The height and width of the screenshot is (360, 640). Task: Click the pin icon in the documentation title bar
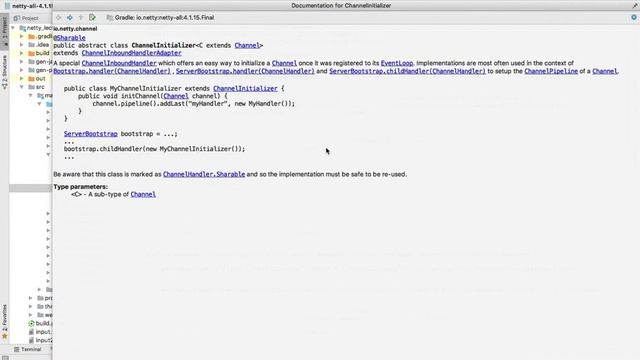tap(635, 5)
